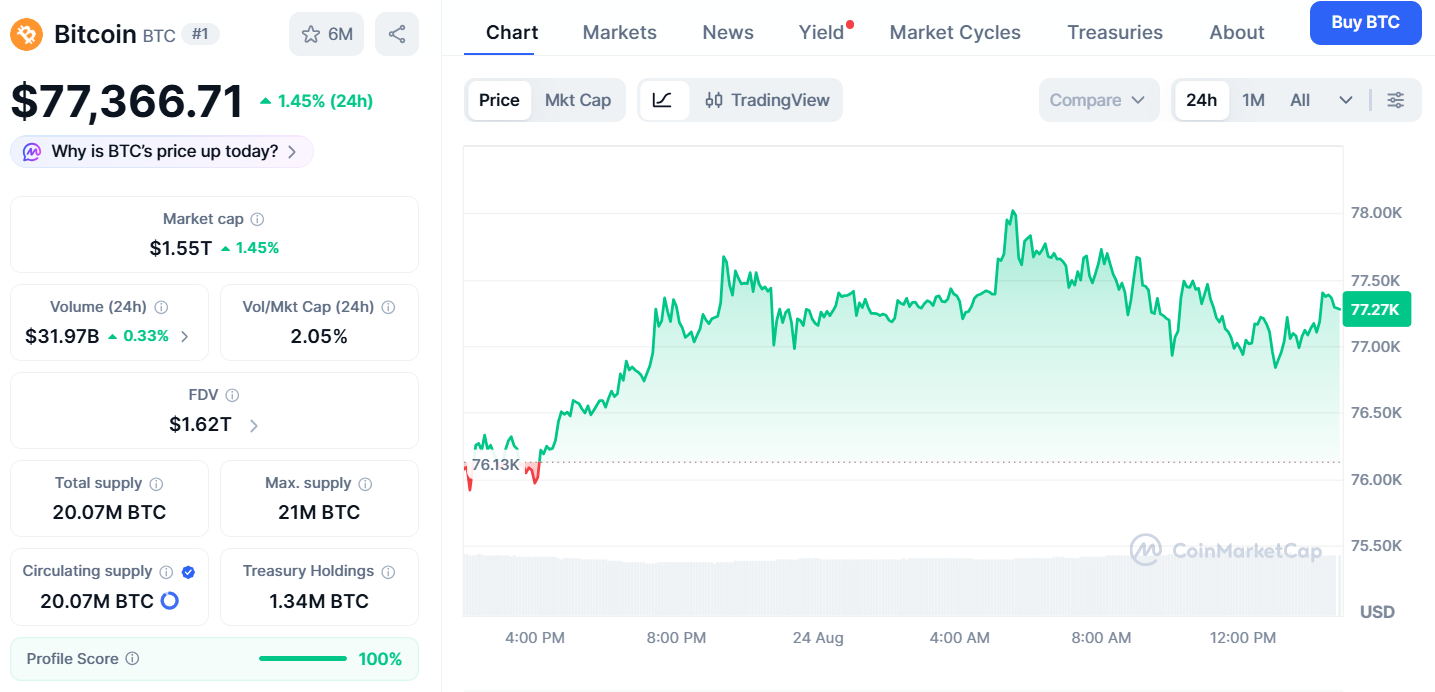
Task: Click Treasury Holdings info icon
Action: point(388,572)
